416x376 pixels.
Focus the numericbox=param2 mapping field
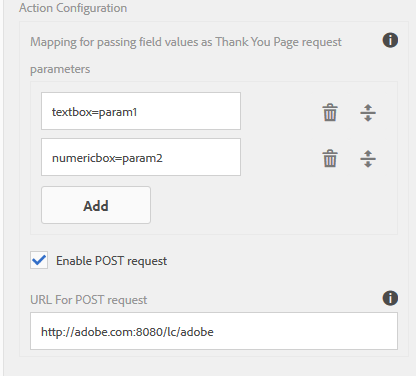[x=141, y=157]
